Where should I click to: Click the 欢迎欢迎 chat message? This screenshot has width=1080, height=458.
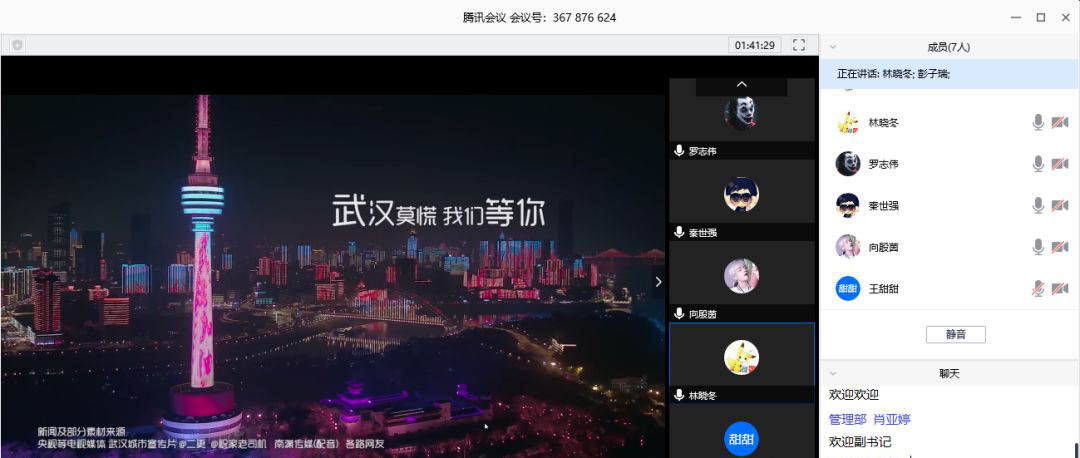853,395
